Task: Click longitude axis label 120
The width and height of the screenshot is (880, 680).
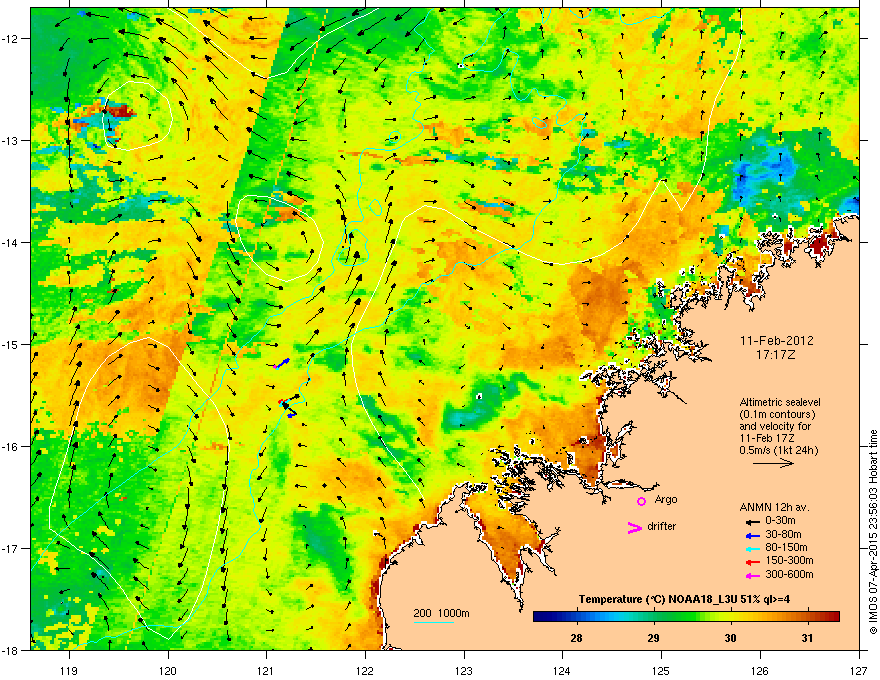Action: pos(168,670)
